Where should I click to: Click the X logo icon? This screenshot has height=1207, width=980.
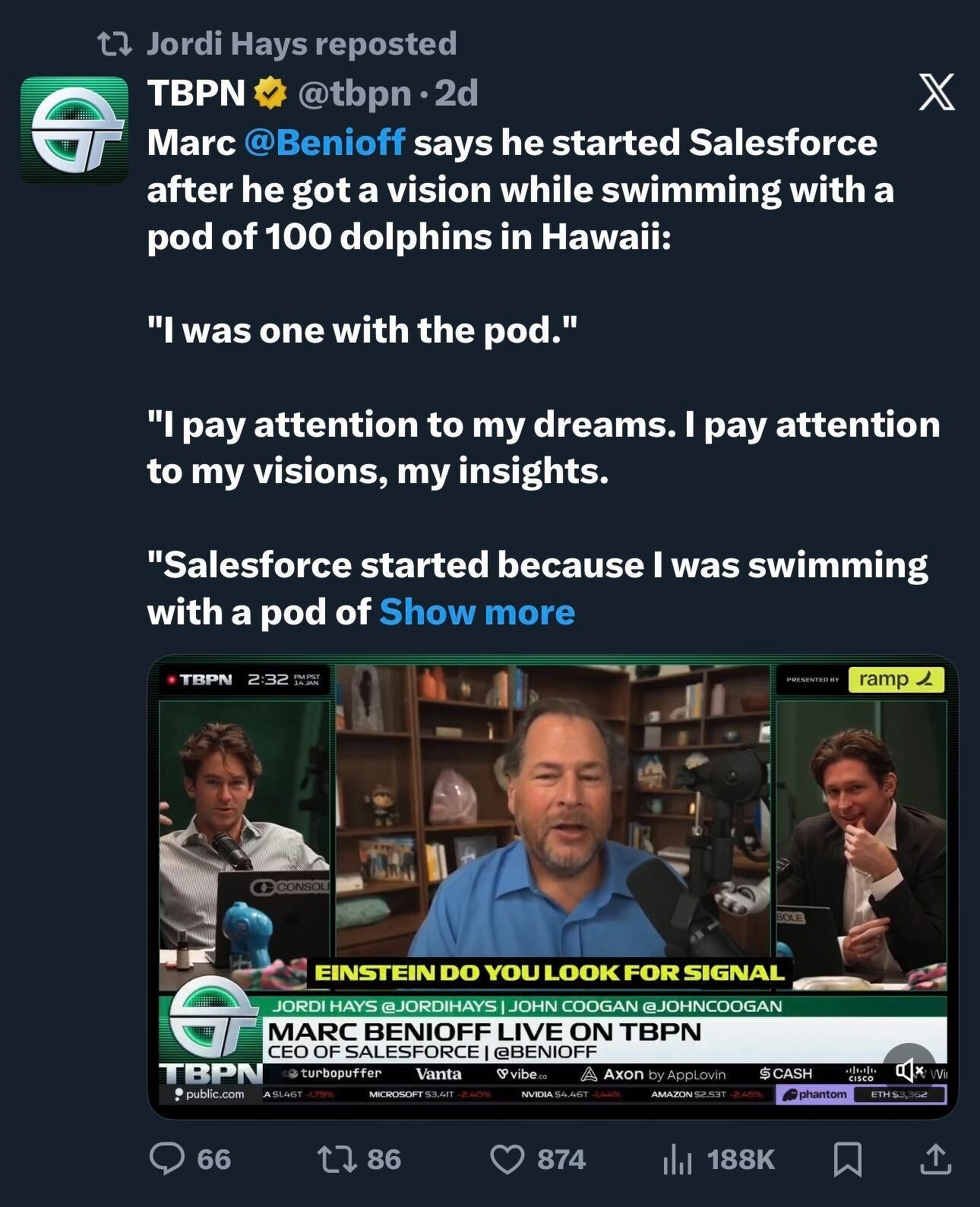tap(936, 93)
